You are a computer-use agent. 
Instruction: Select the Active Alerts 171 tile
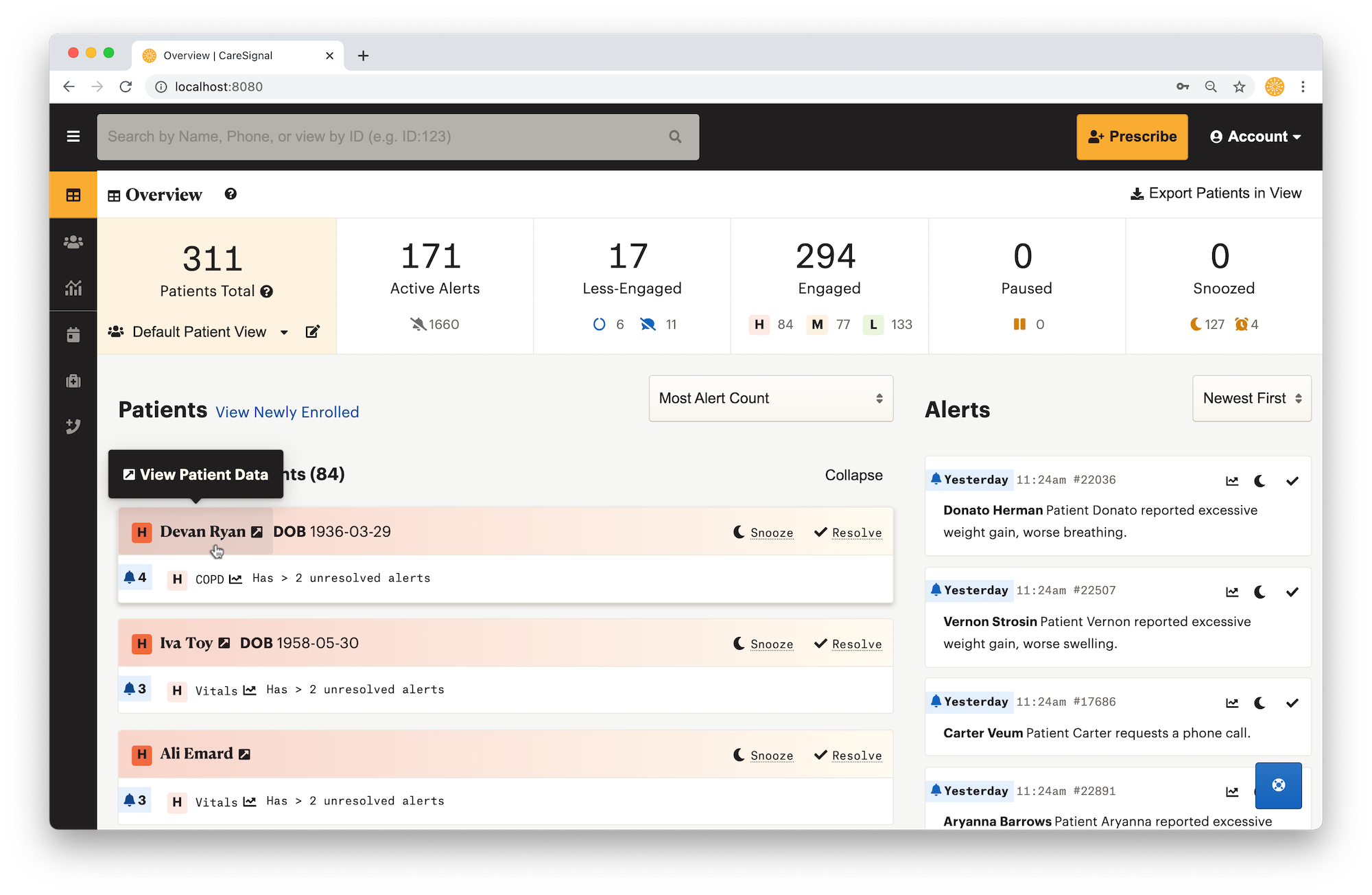click(435, 286)
